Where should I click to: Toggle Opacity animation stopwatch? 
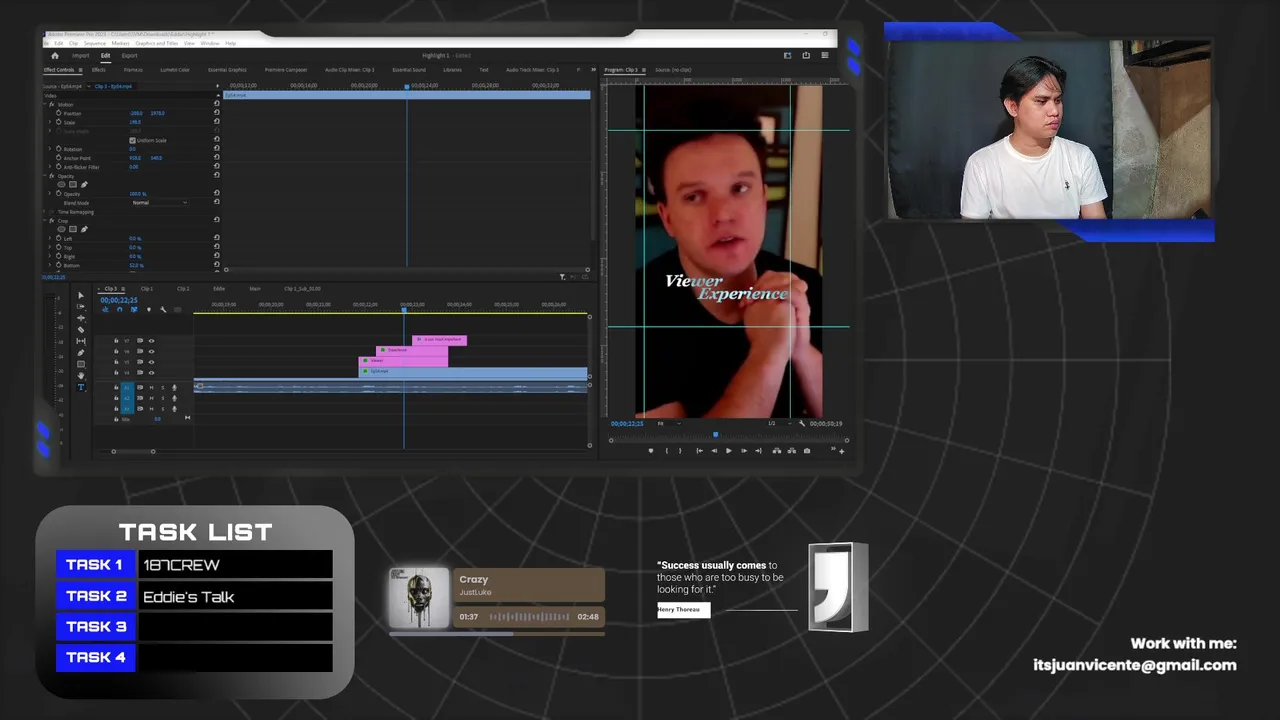tap(59, 193)
